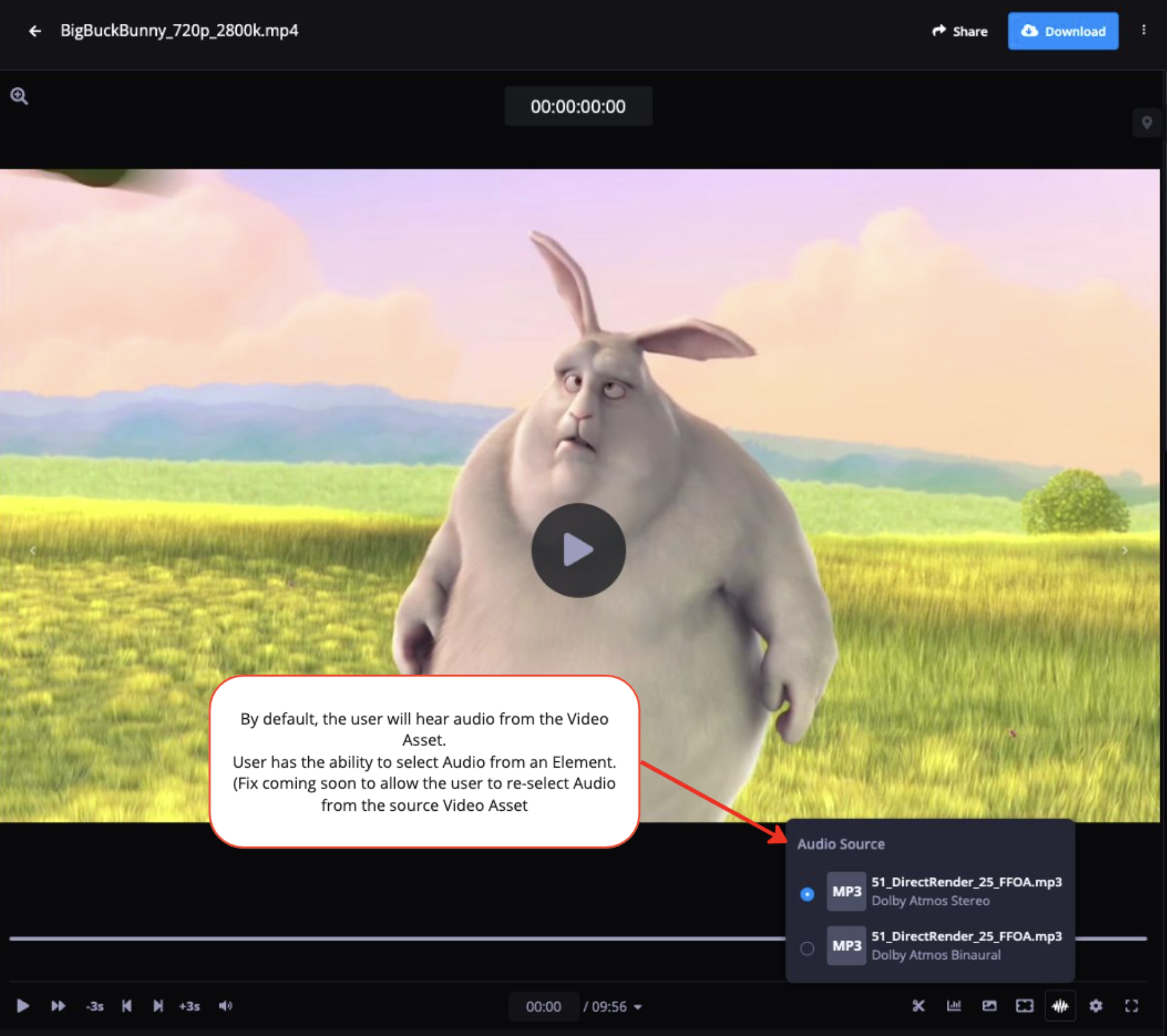Click the Binaural row MP3 file badge

pyautogui.click(x=846, y=946)
